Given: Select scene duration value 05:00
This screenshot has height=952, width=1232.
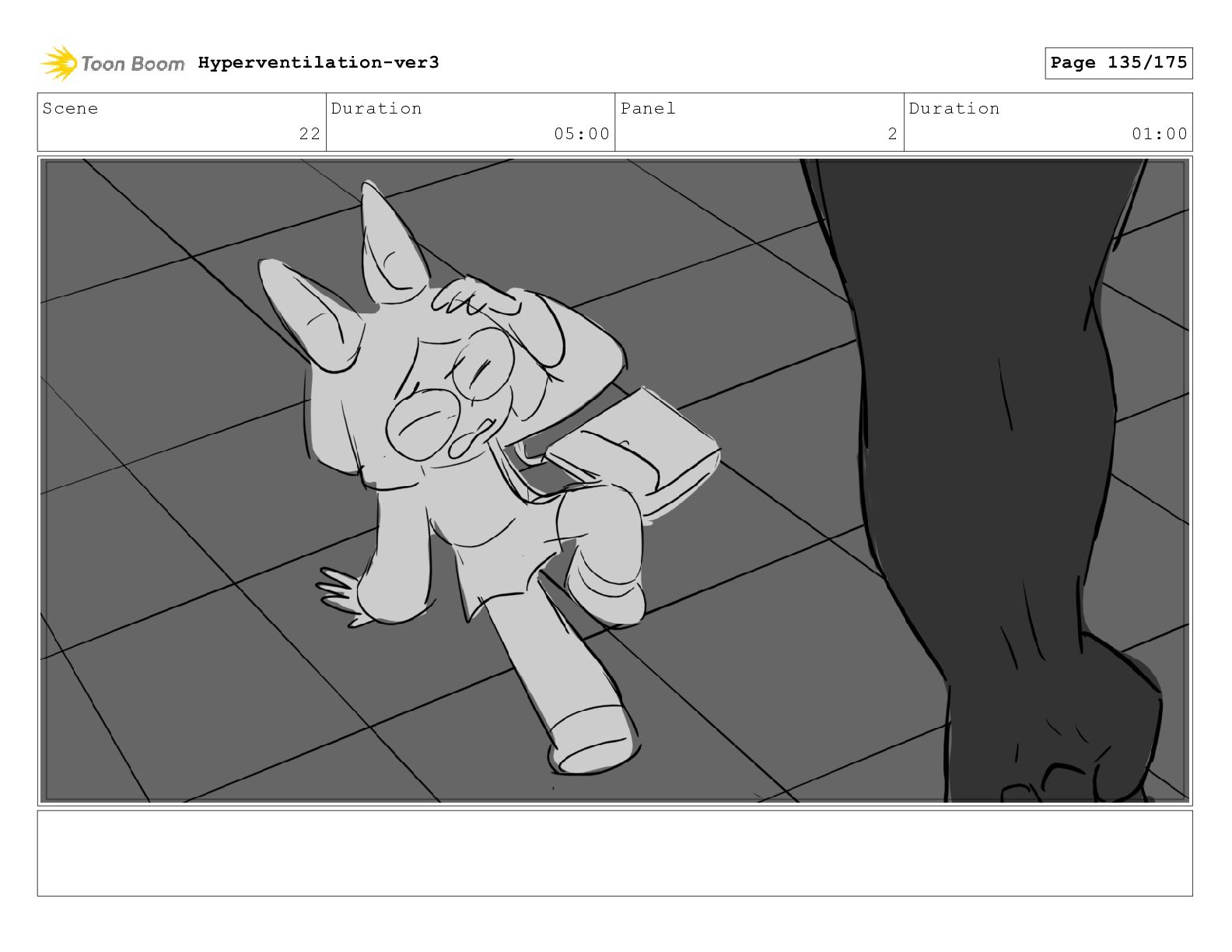Looking at the screenshot, I should [x=582, y=134].
